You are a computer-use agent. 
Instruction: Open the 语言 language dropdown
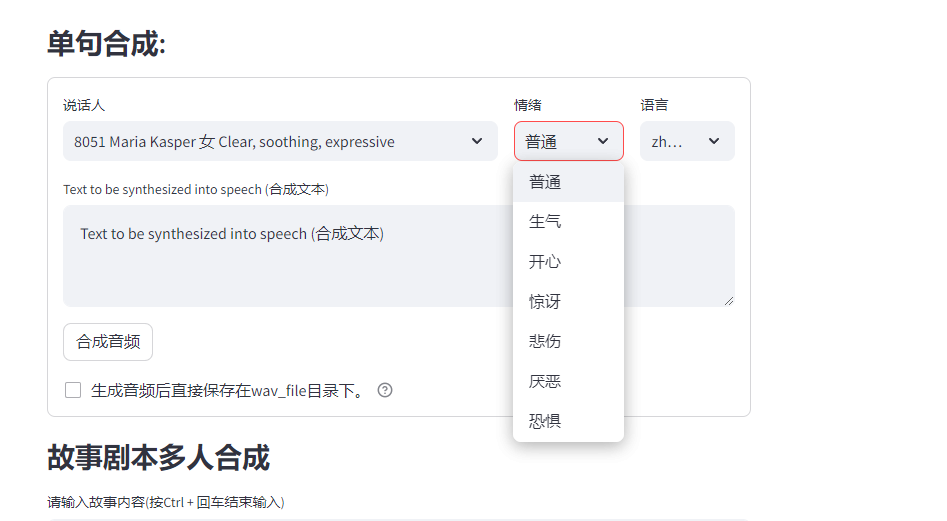click(686, 141)
